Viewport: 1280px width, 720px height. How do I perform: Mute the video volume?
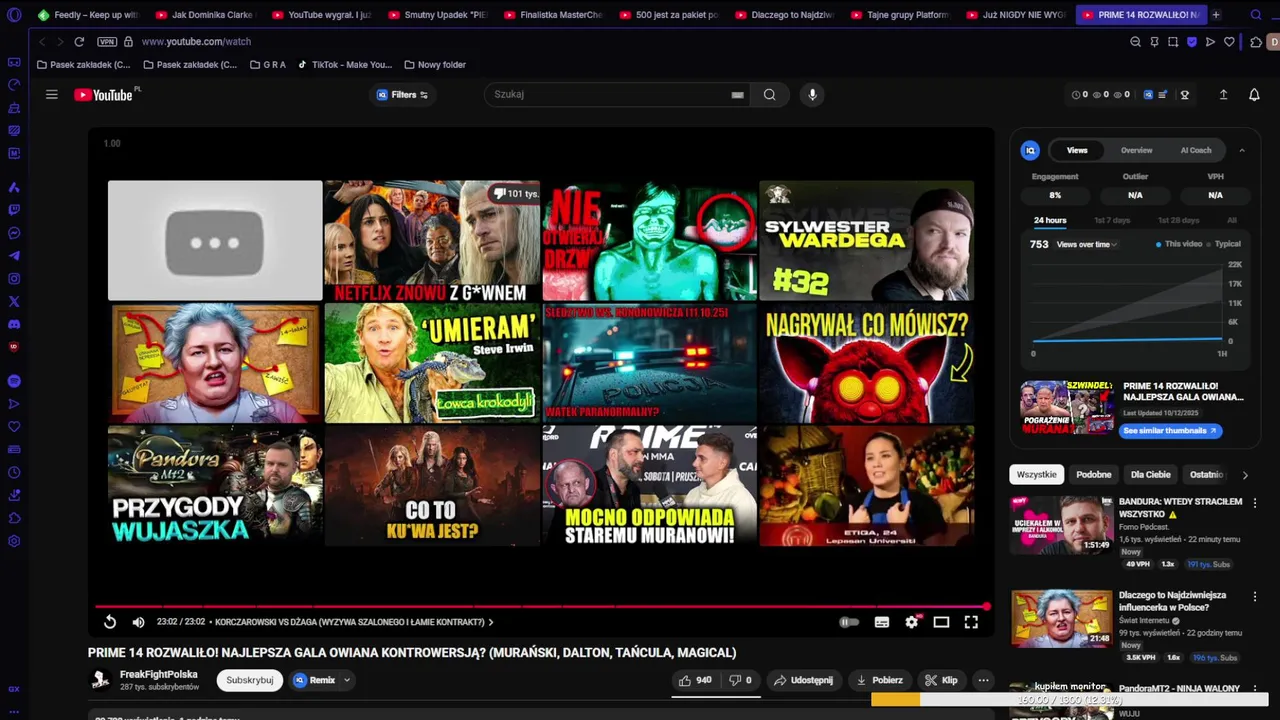[138, 622]
